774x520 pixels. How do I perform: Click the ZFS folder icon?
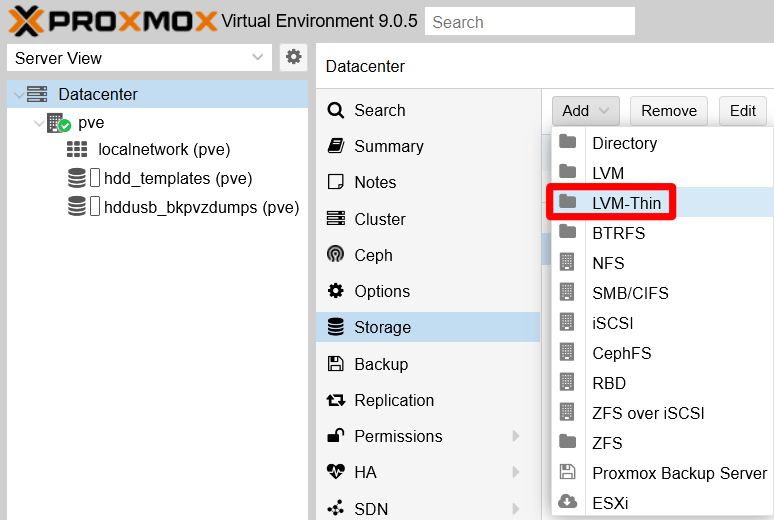[x=568, y=441]
